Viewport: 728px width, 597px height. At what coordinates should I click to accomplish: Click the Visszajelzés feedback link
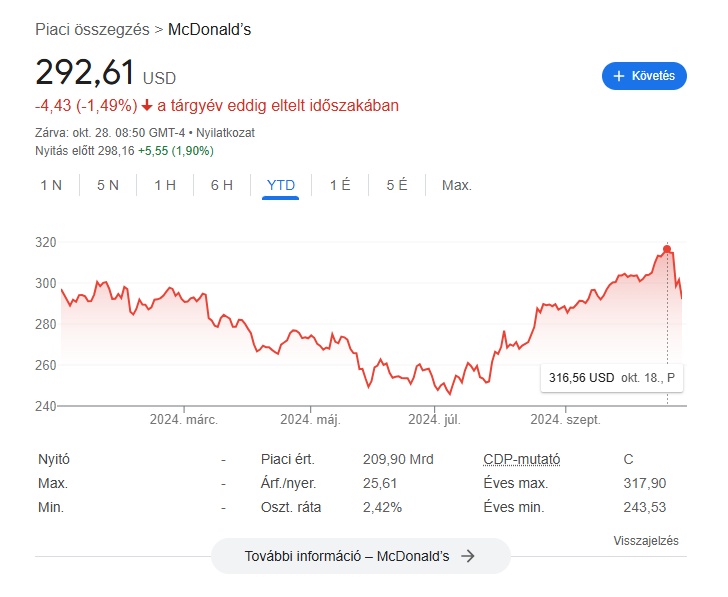646,540
